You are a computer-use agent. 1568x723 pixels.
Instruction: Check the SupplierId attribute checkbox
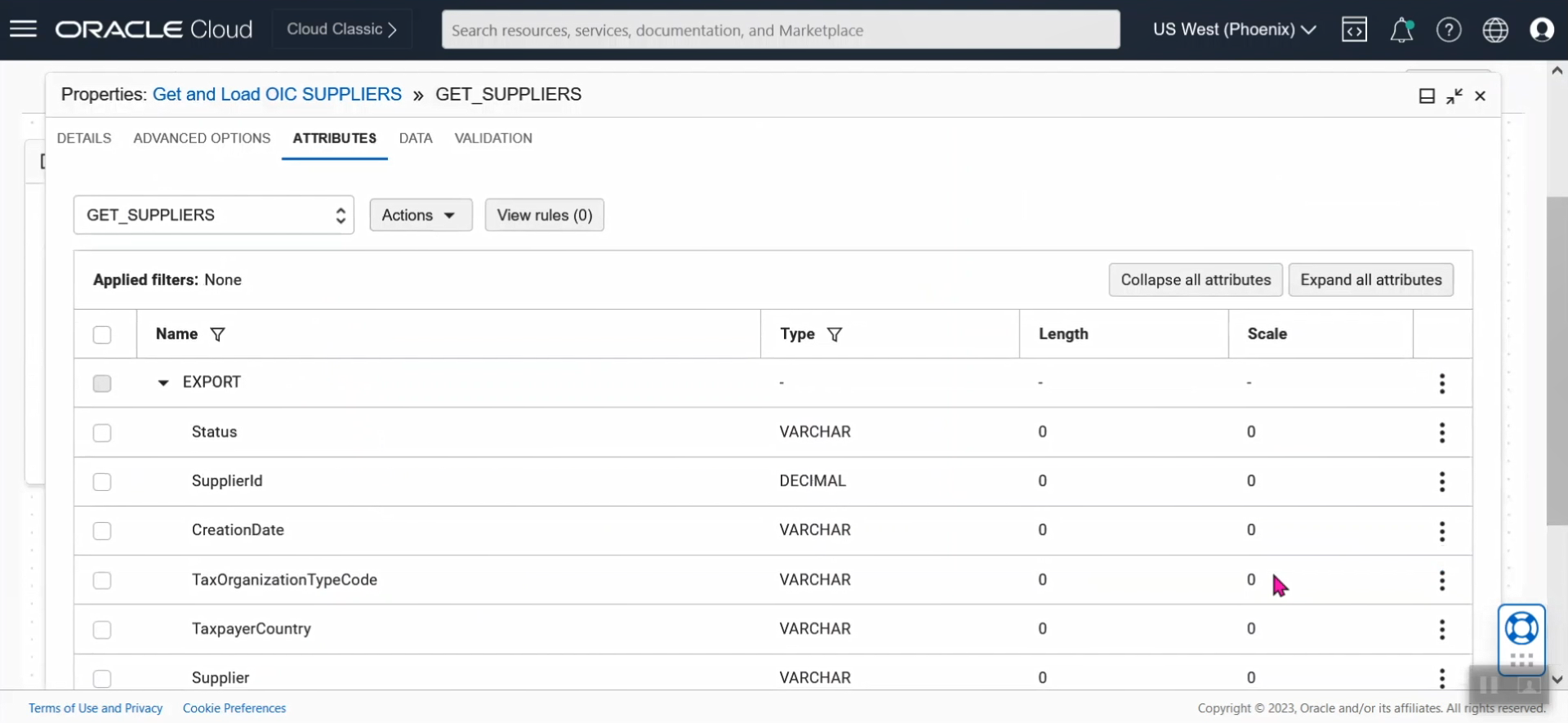coord(102,482)
